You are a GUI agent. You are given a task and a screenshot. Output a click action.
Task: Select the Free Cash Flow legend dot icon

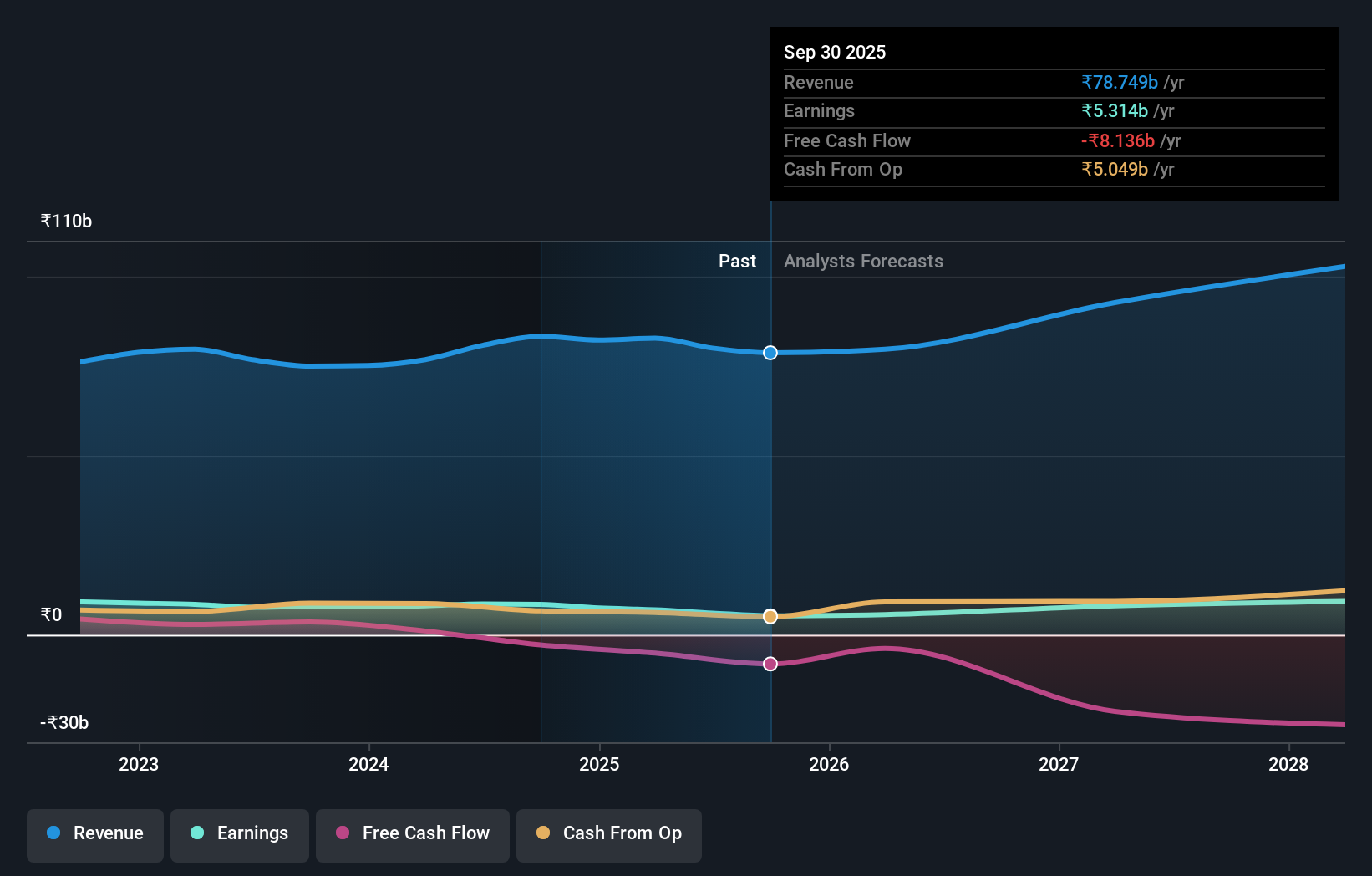(x=343, y=833)
